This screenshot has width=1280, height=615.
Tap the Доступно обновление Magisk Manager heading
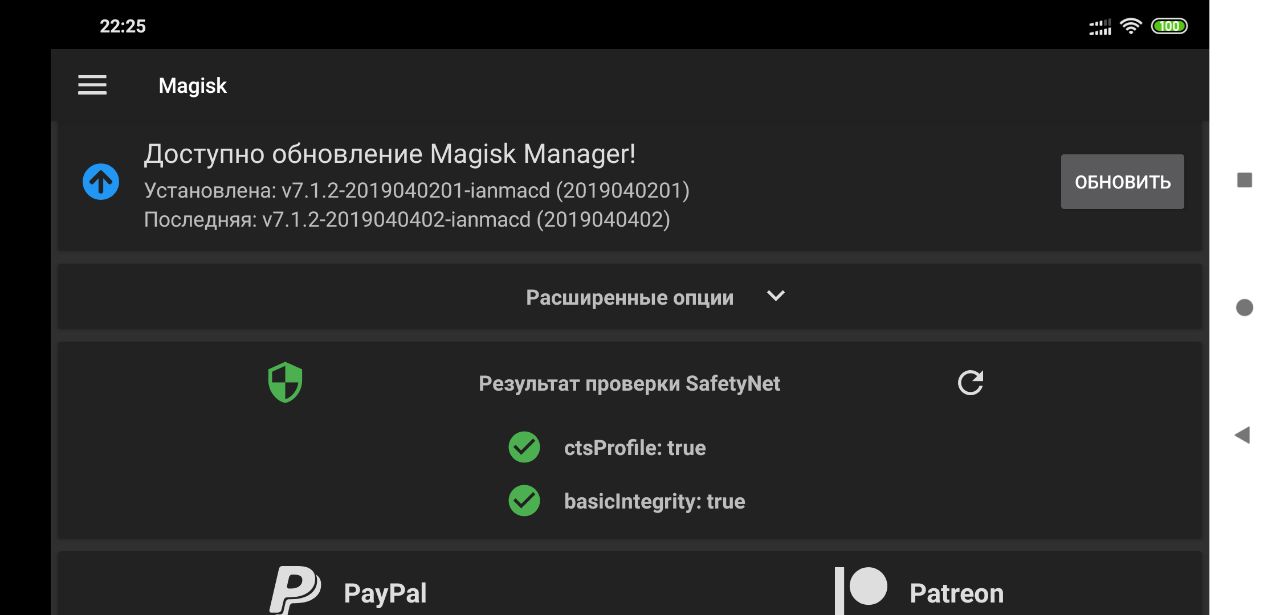390,154
